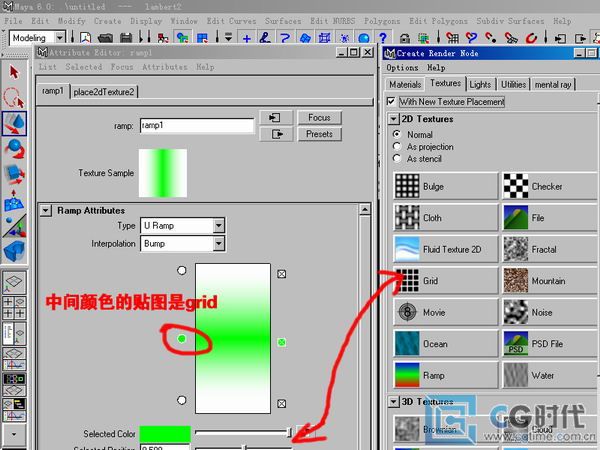This screenshot has height=450, width=600.
Task: Create a File texture node
Action: coord(549,218)
